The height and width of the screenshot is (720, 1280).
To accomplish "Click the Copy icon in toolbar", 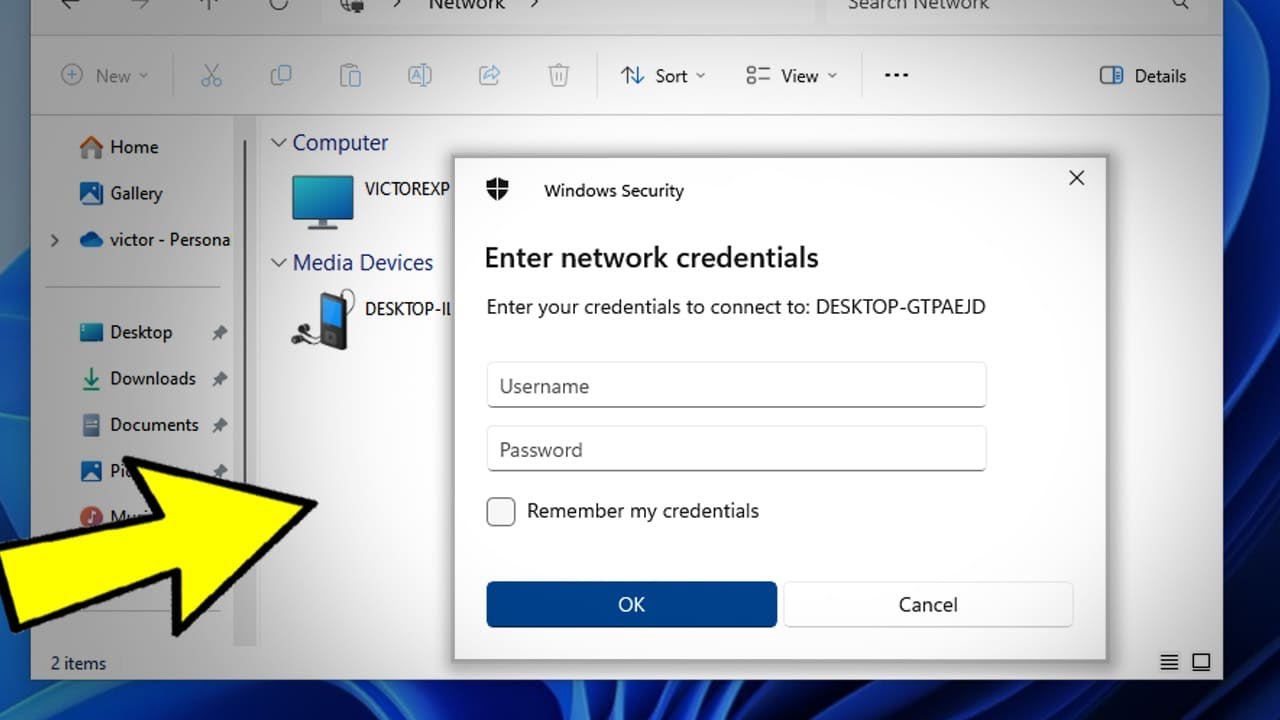I will point(281,76).
